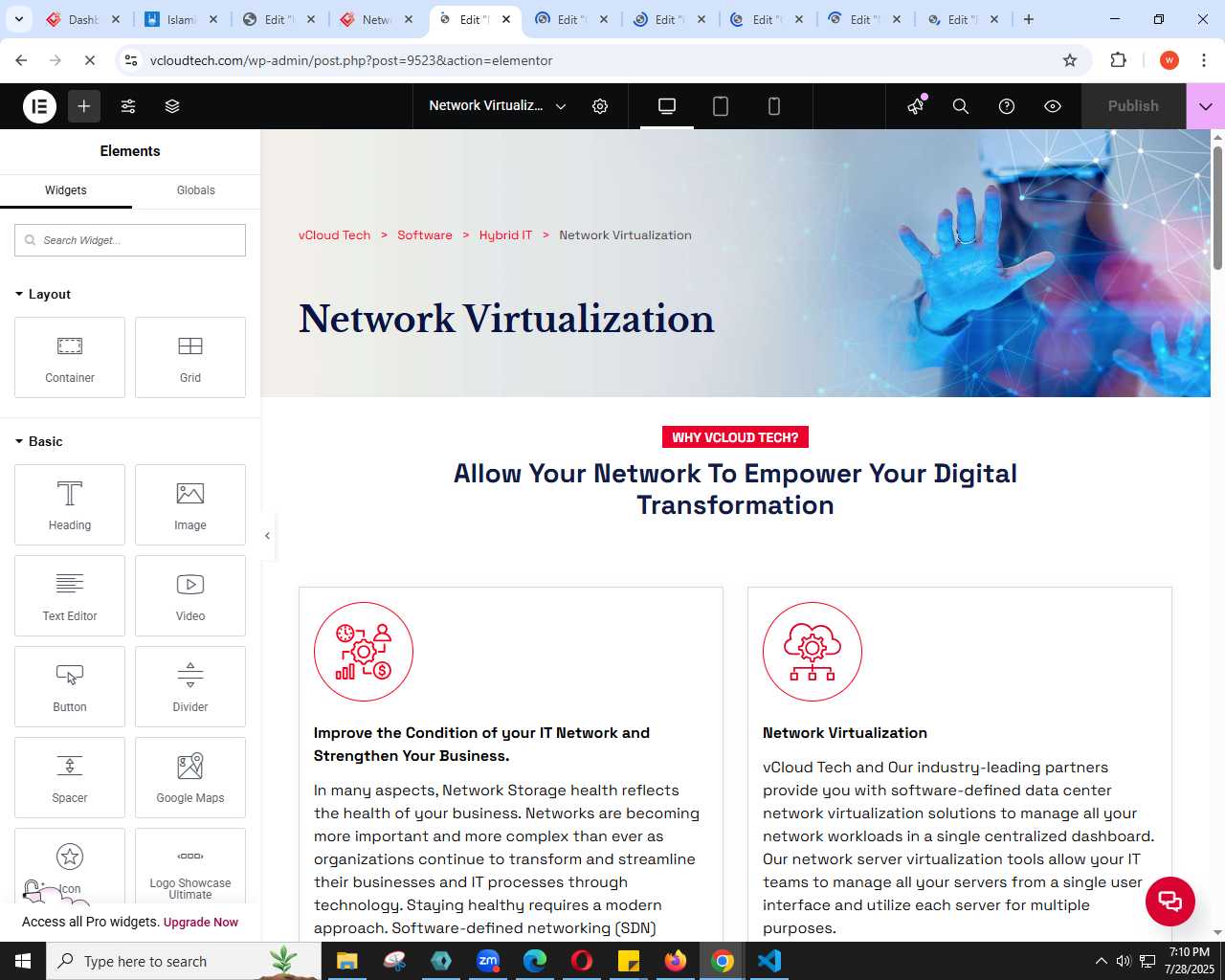Screen dimensions: 1225x980
Task: Open Site Settings sliders icon
Action: (x=128, y=106)
